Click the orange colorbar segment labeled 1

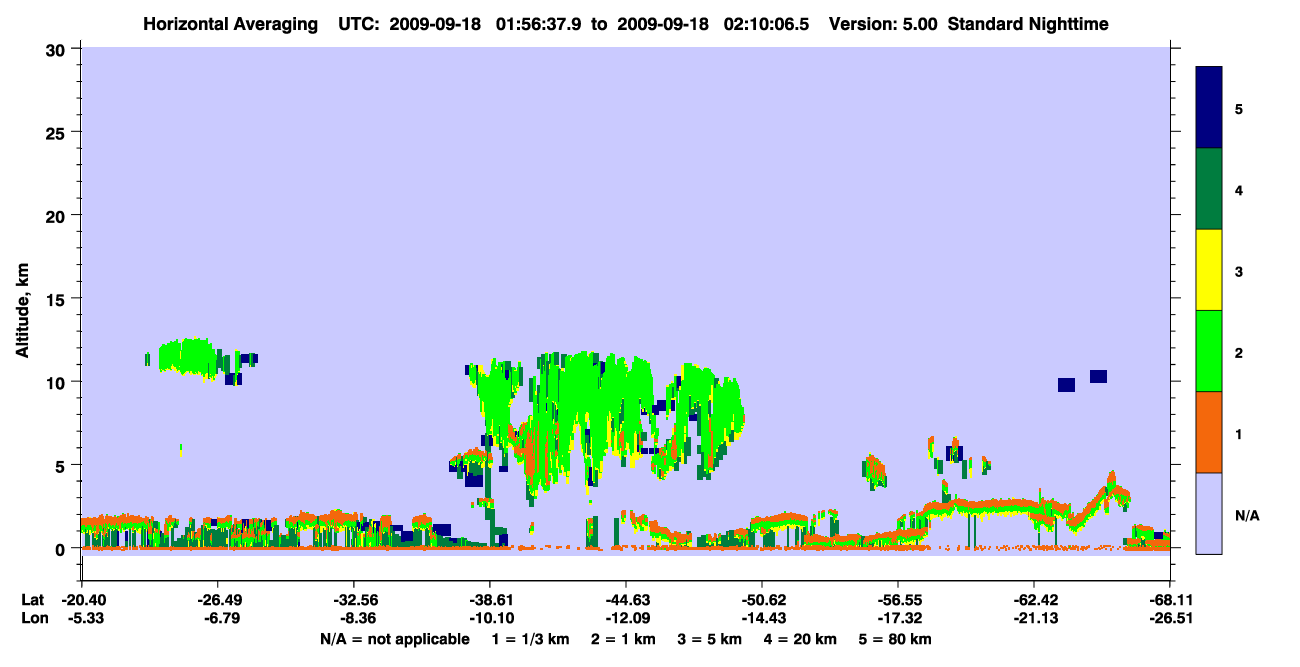(1209, 432)
